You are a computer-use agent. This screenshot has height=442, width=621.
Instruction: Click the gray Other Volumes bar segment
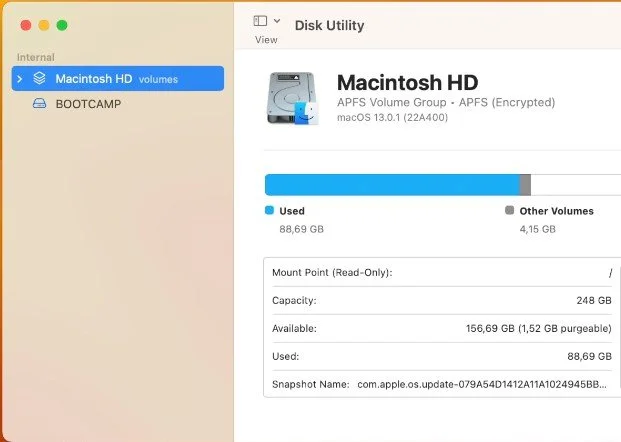click(525, 185)
